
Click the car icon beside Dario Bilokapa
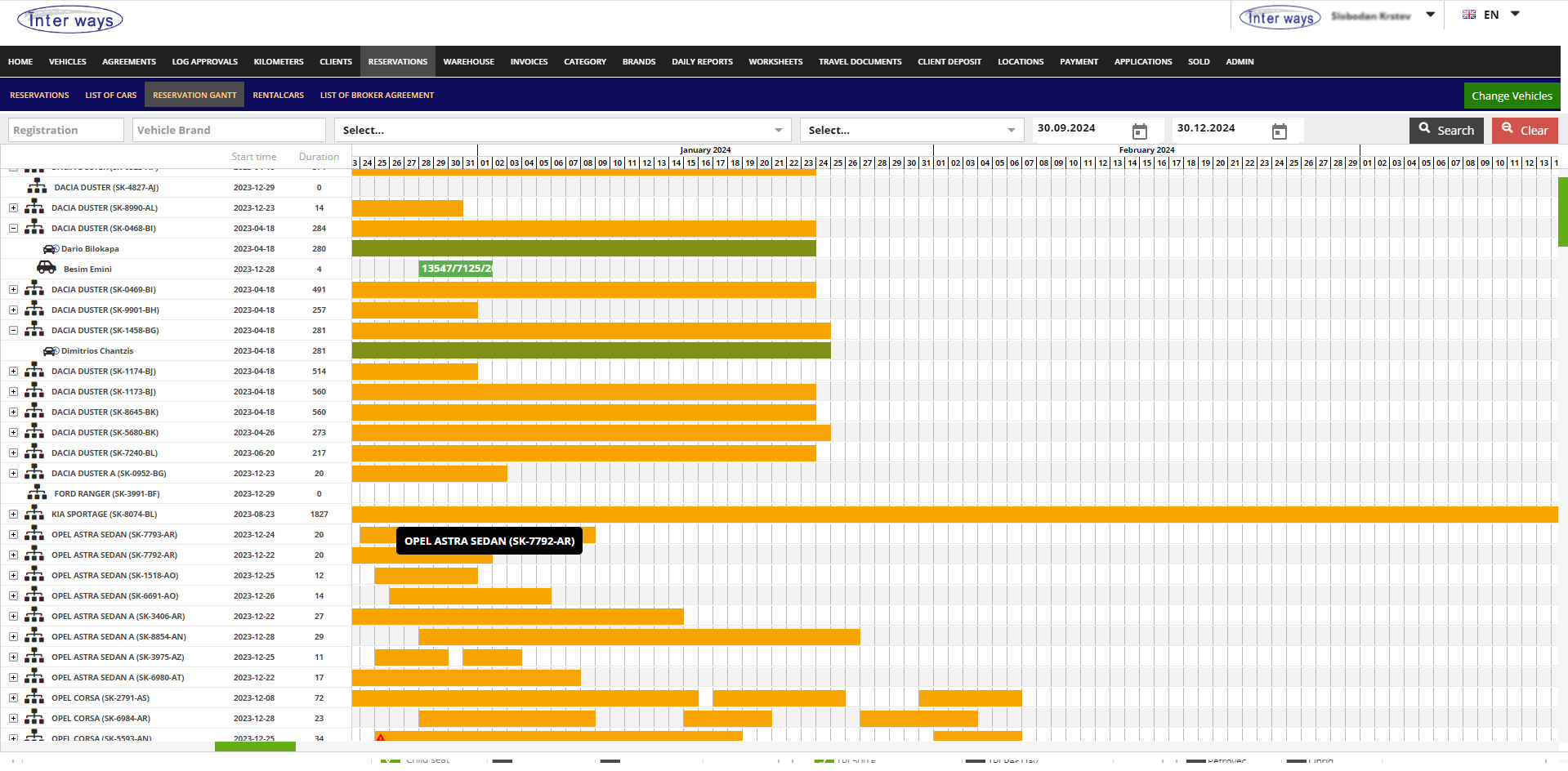51,248
